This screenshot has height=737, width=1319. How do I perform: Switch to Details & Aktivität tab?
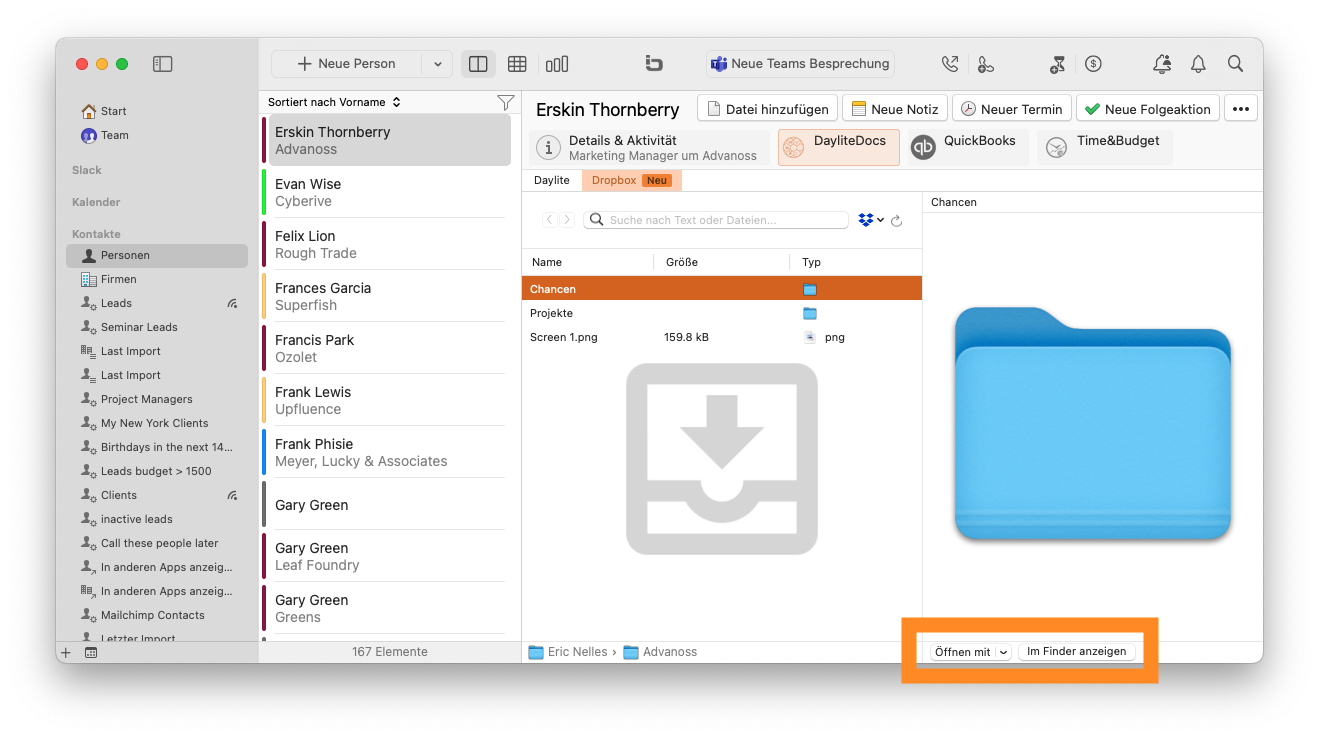click(649, 148)
